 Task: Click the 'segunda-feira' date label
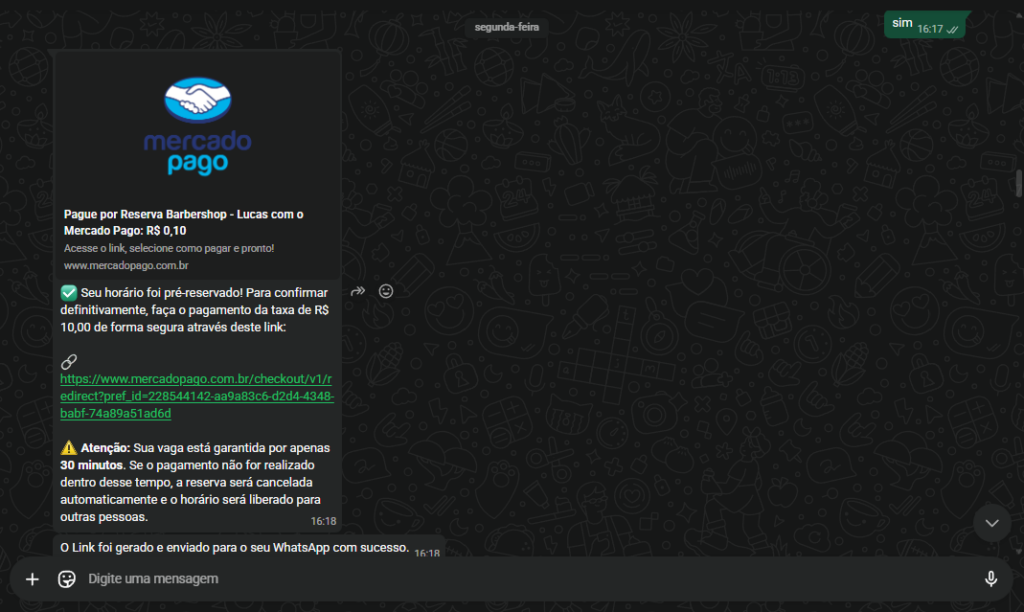pos(507,27)
